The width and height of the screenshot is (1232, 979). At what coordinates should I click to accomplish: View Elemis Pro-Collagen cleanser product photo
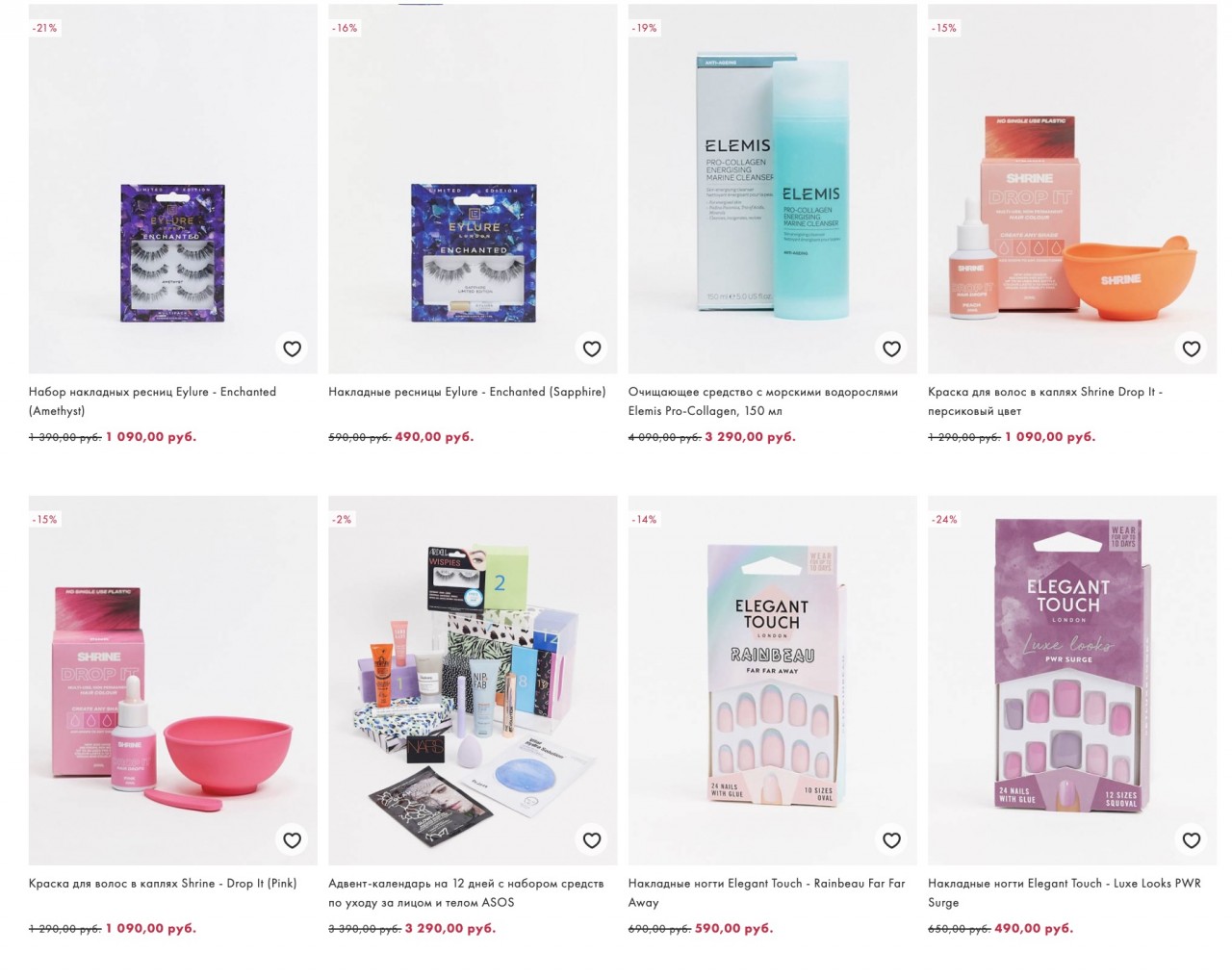pos(773,189)
